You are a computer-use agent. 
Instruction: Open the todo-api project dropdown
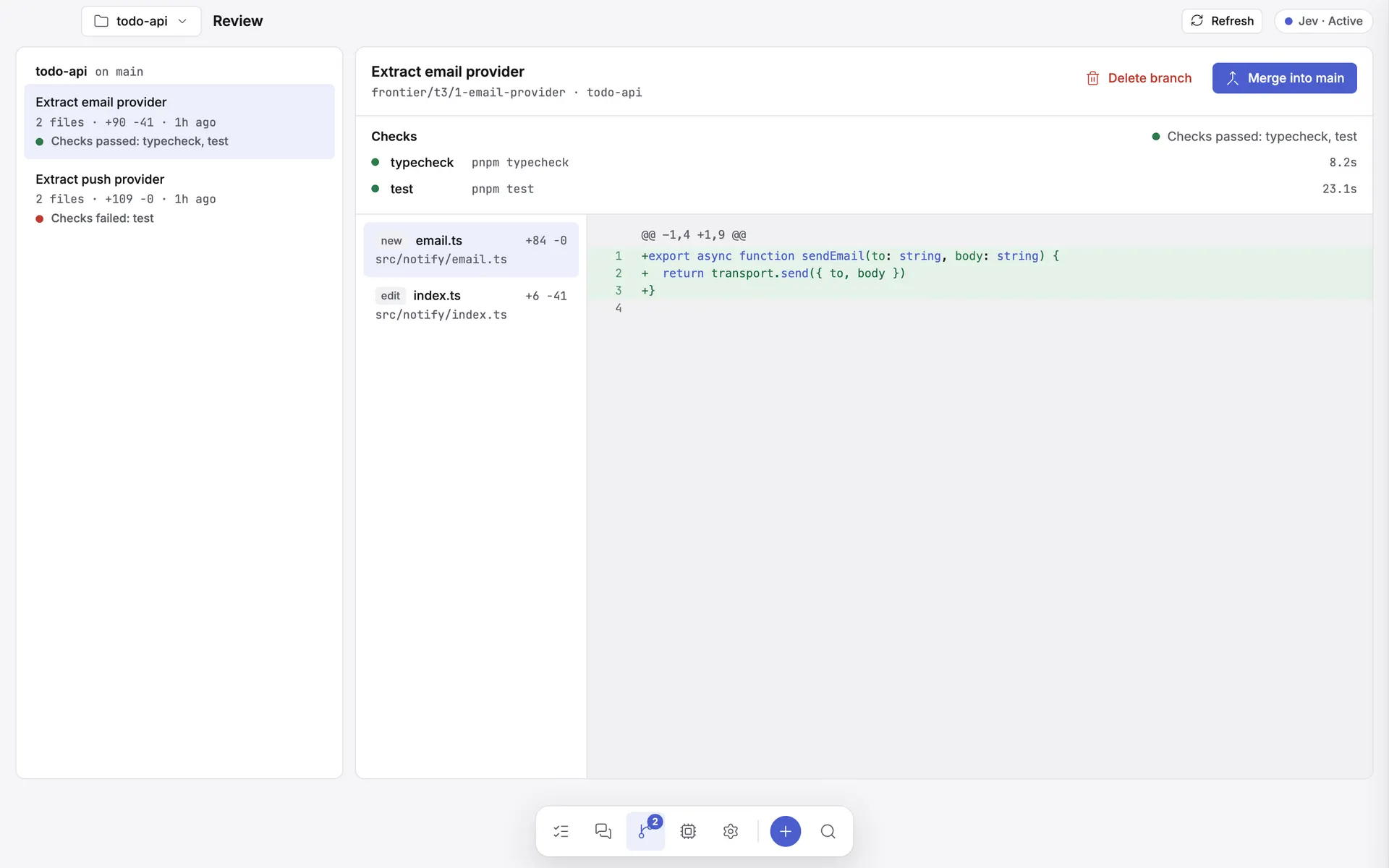(x=141, y=21)
